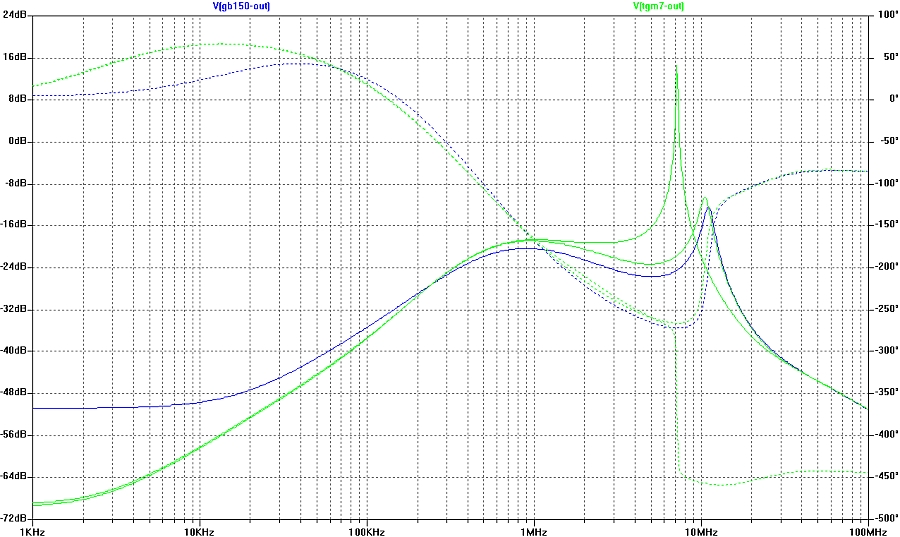
Task: Click the 1KHz frequency axis label
Action: [x=33, y=532]
